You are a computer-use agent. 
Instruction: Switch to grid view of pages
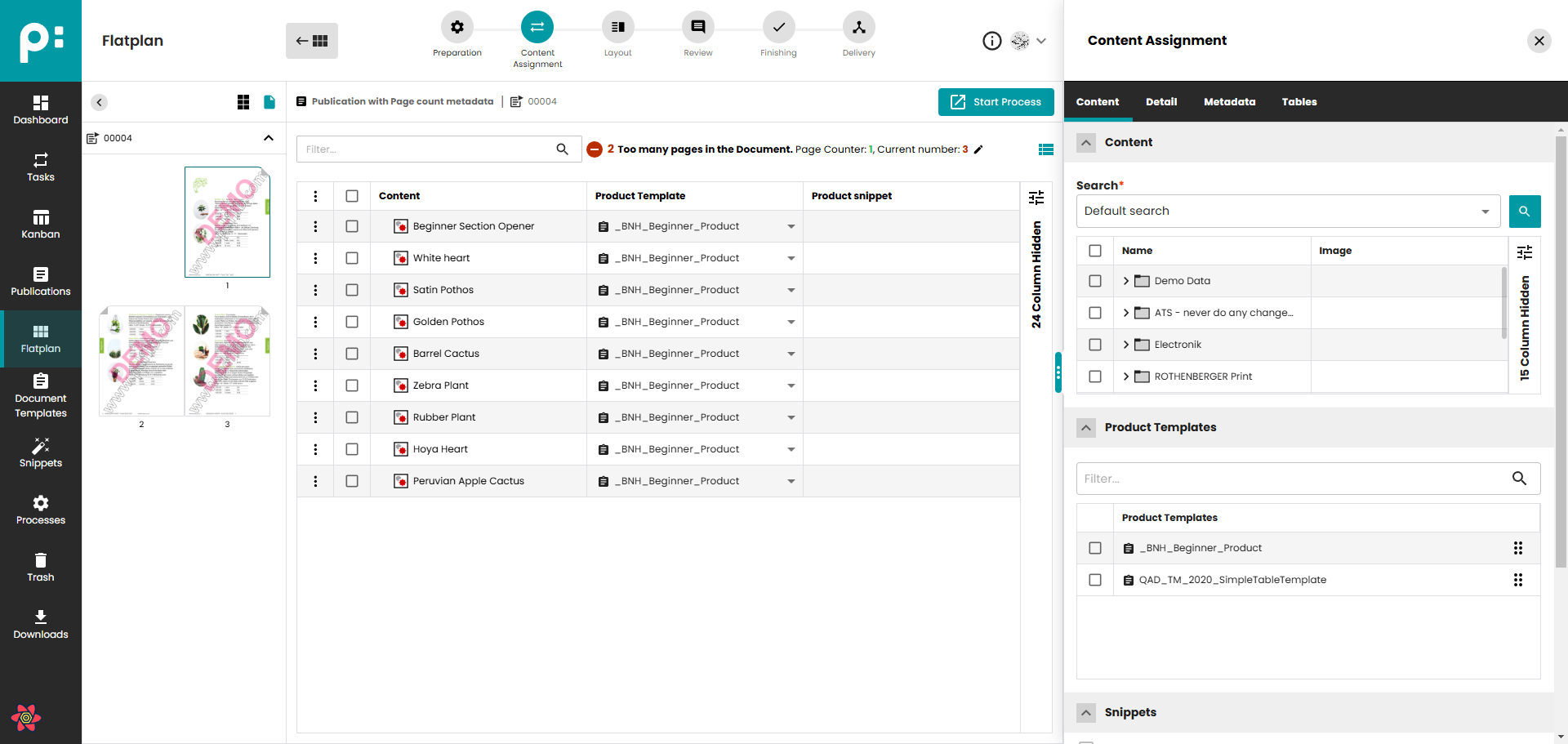coord(243,102)
